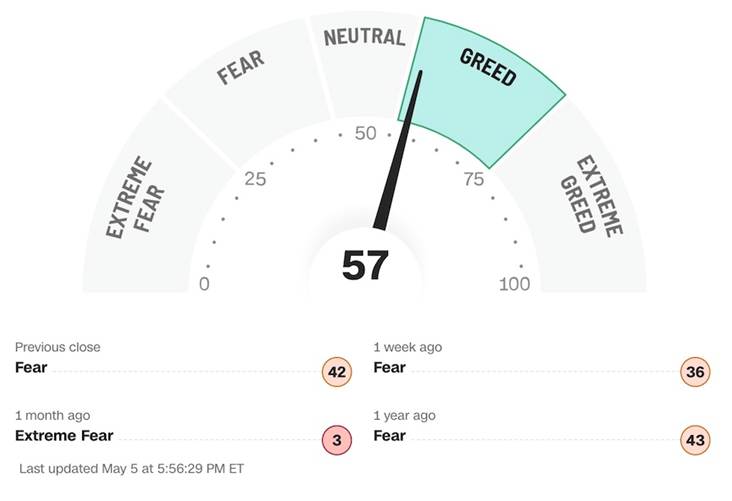The height and width of the screenshot is (501, 732).
Task: Click the 1 month ago label
Action: point(53,414)
